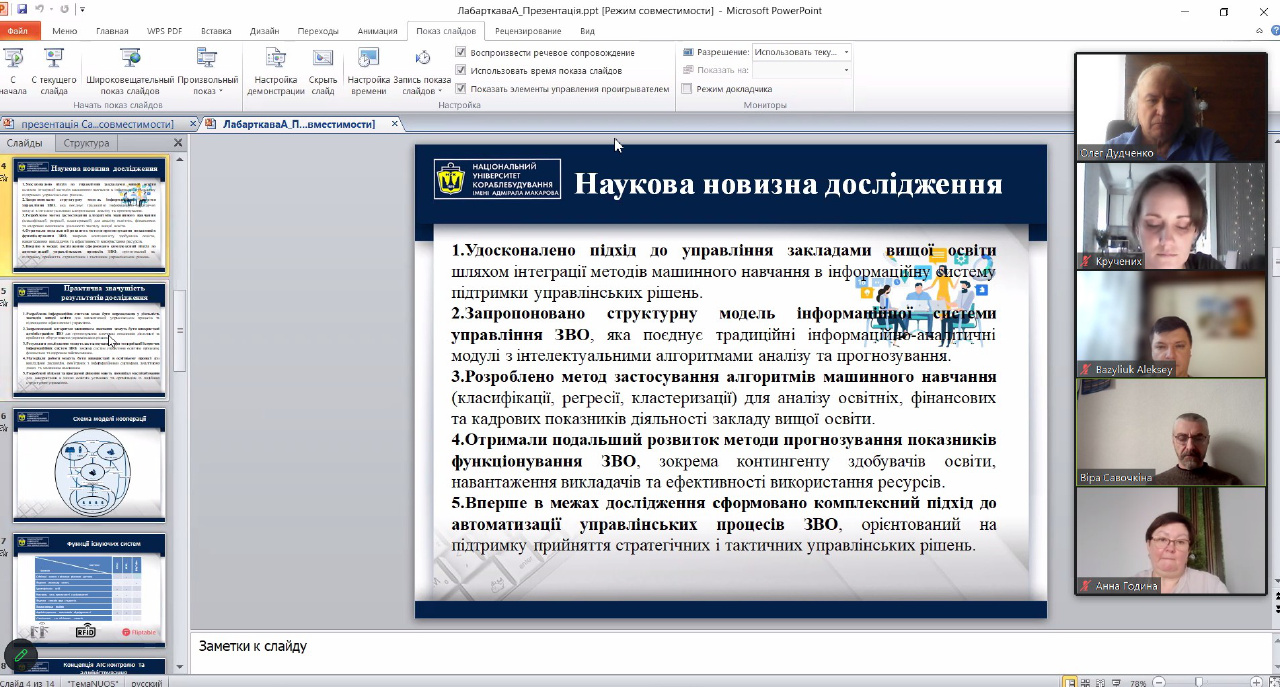The height and width of the screenshot is (687, 1280).
Task: Enable 'Режим докладчика' checkbox
Action: point(687,89)
